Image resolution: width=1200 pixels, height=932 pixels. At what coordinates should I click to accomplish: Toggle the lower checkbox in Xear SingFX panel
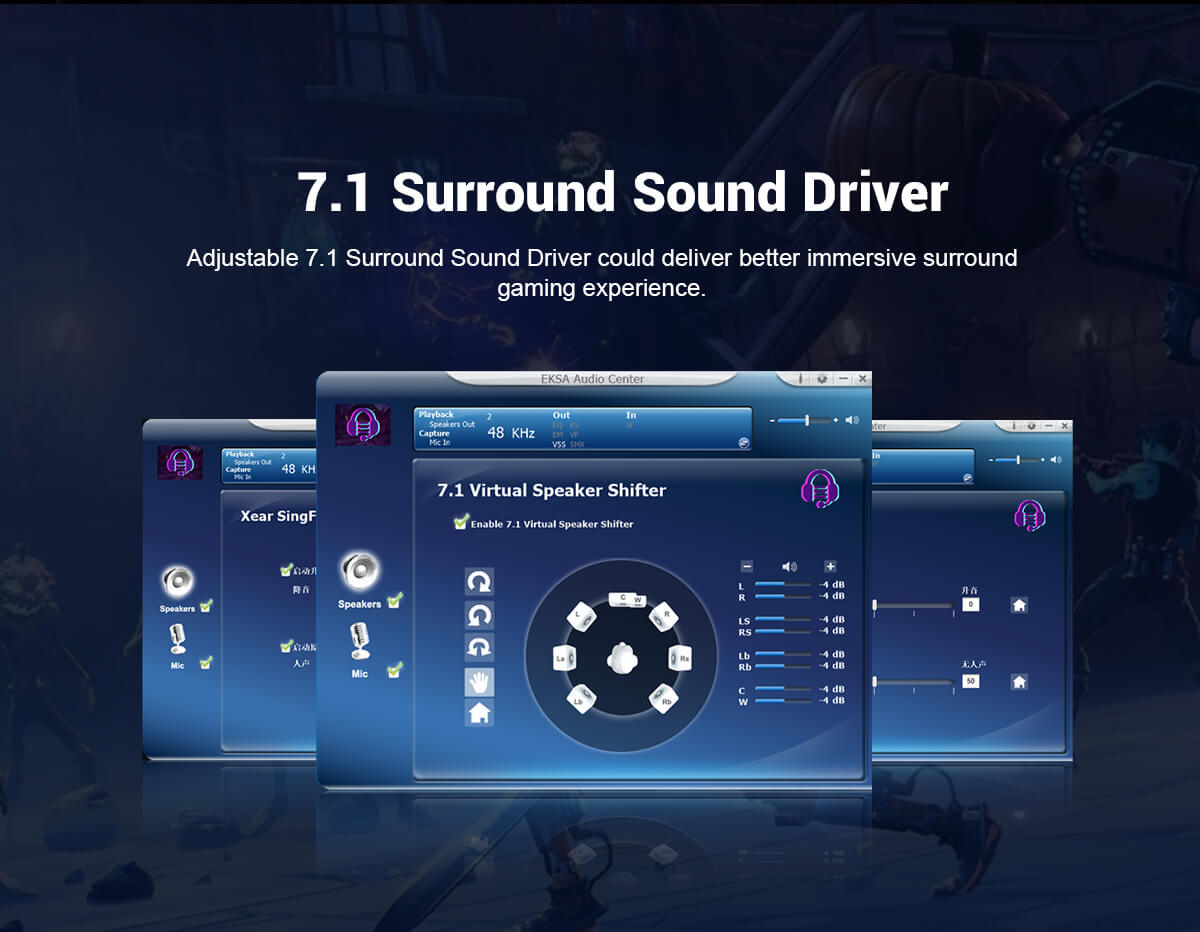click(x=287, y=646)
